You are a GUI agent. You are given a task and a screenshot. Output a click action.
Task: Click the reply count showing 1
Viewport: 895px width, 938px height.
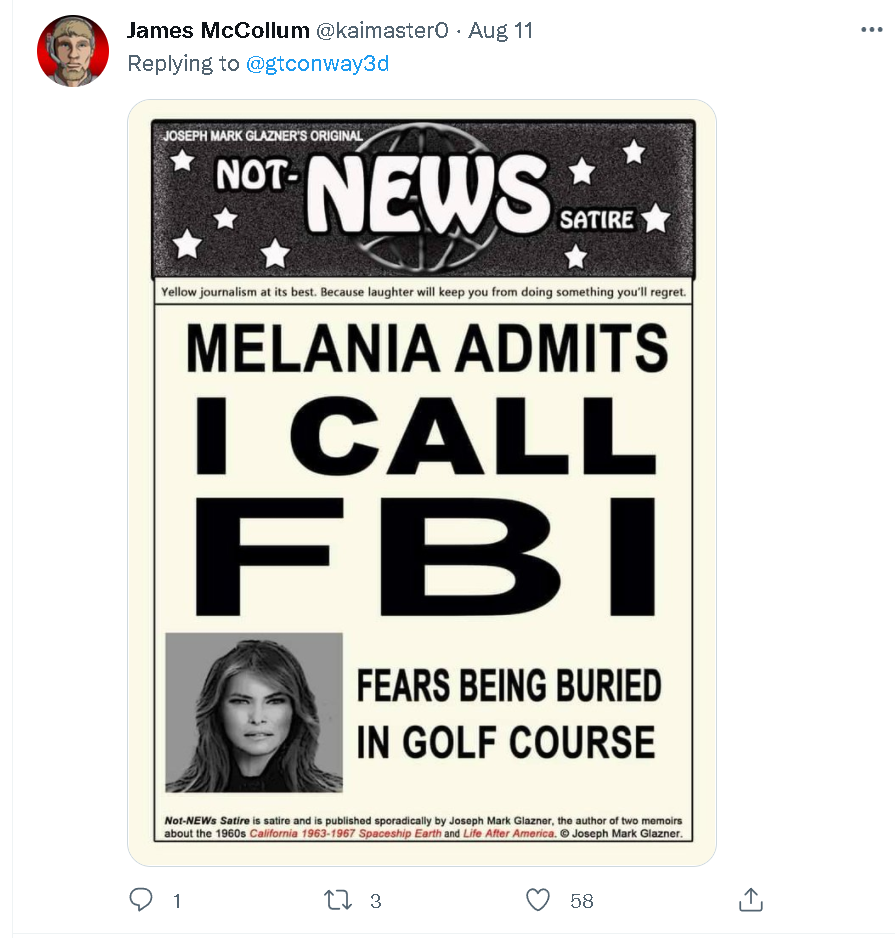click(x=177, y=901)
